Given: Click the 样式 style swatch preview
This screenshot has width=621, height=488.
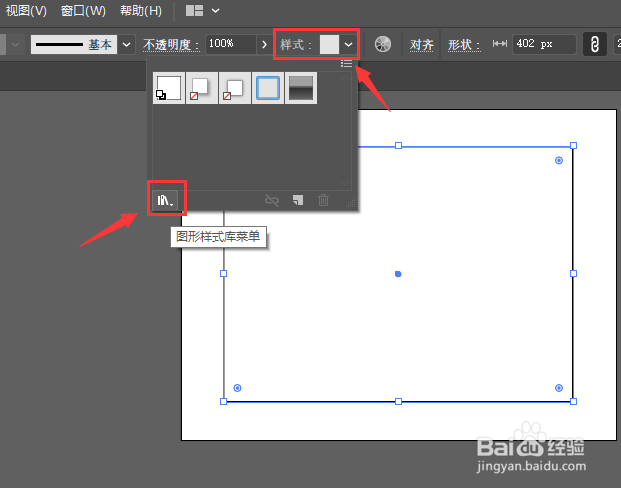Looking at the screenshot, I should pos(330,44).
